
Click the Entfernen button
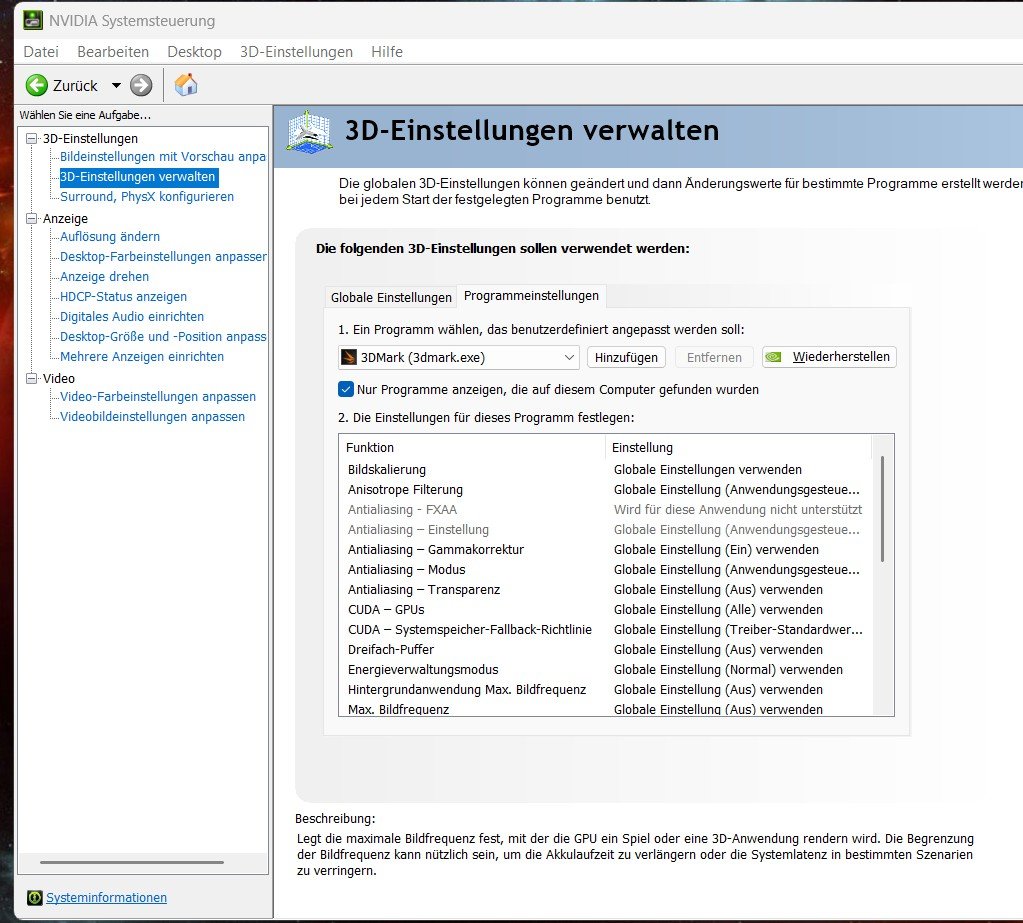point(714,357)
